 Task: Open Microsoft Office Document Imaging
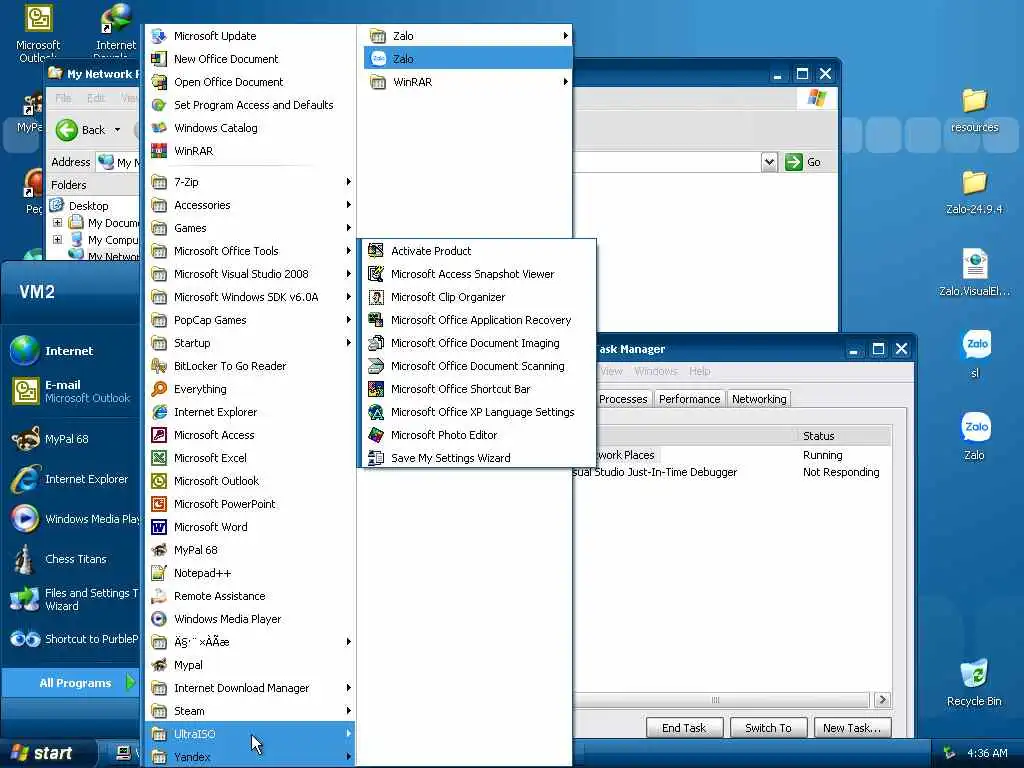477,343
